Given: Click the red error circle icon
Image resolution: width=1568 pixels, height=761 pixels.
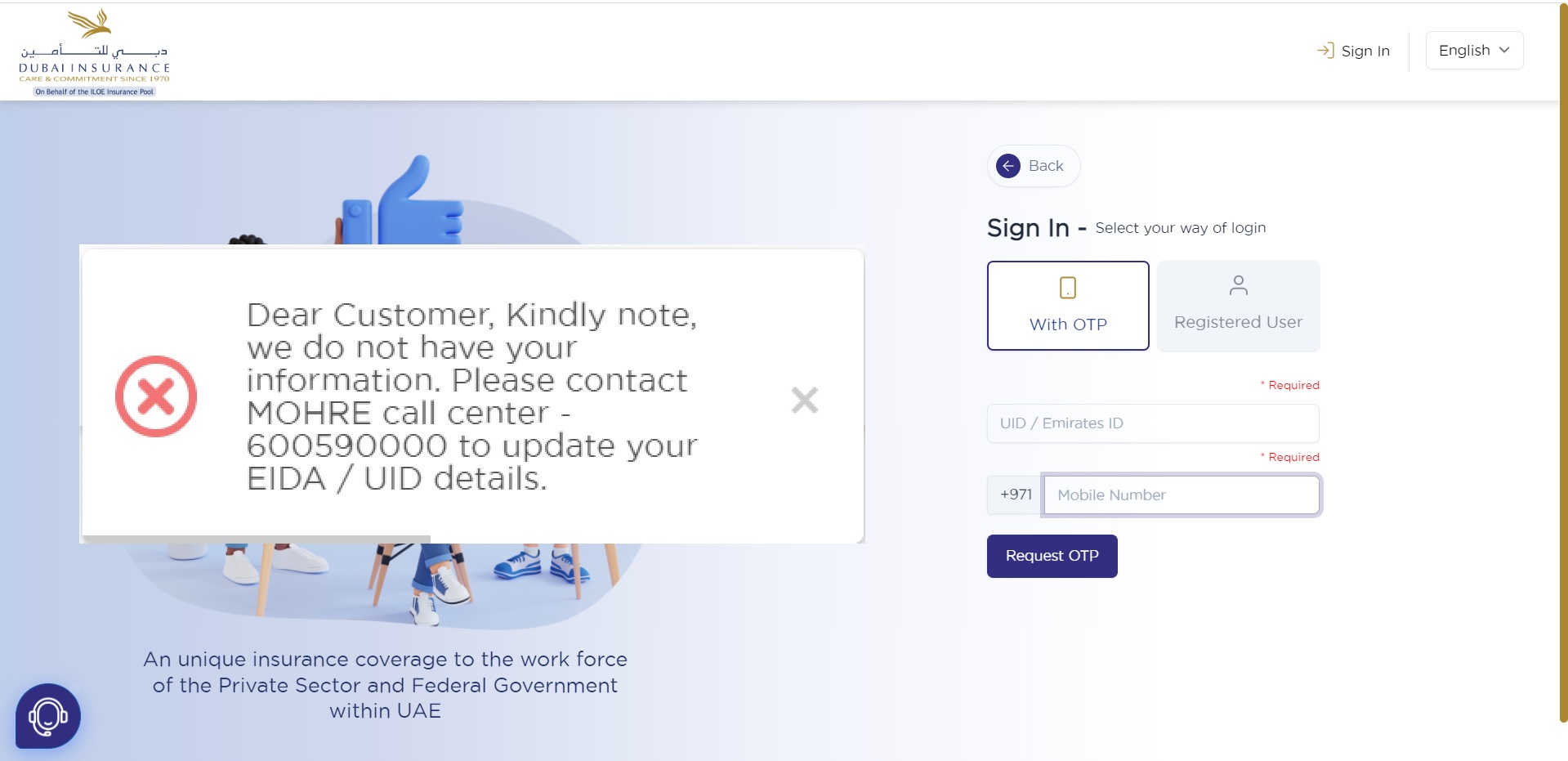Looking at the screenshot, I should (156, 396).
